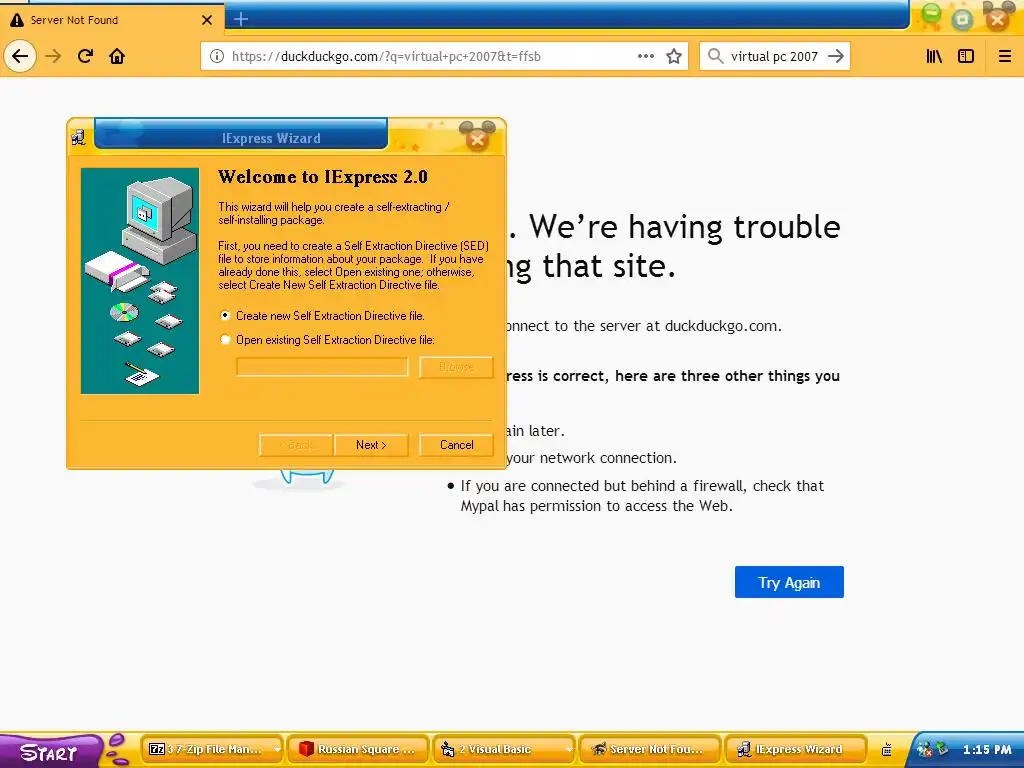Toggle the sidebar icon in browser toolbar
1024x768 pixels.
[966, 56]
